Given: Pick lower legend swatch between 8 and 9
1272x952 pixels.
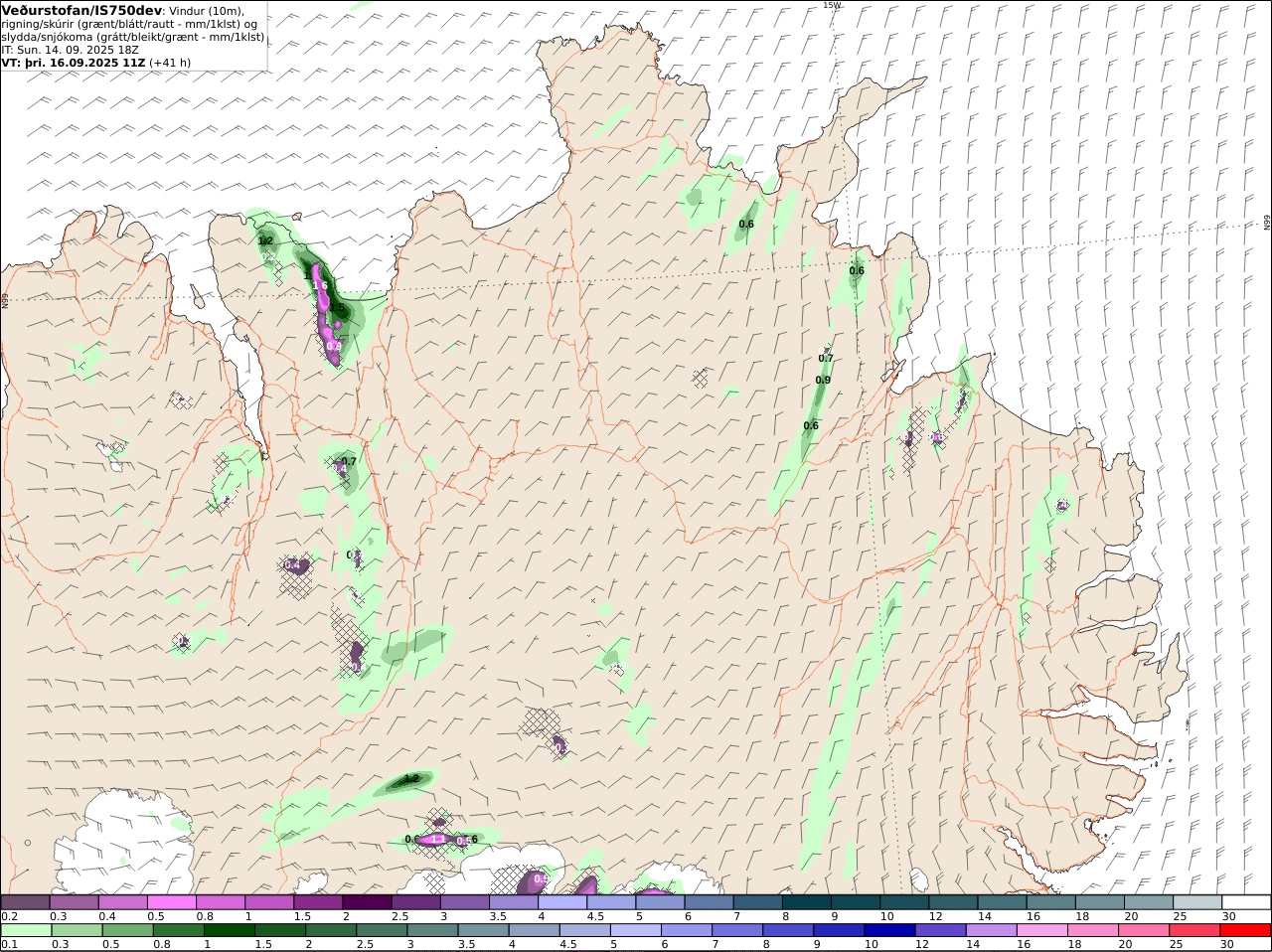Looking at the screenshot, I should pyautogui.click(x=787, y=931).
